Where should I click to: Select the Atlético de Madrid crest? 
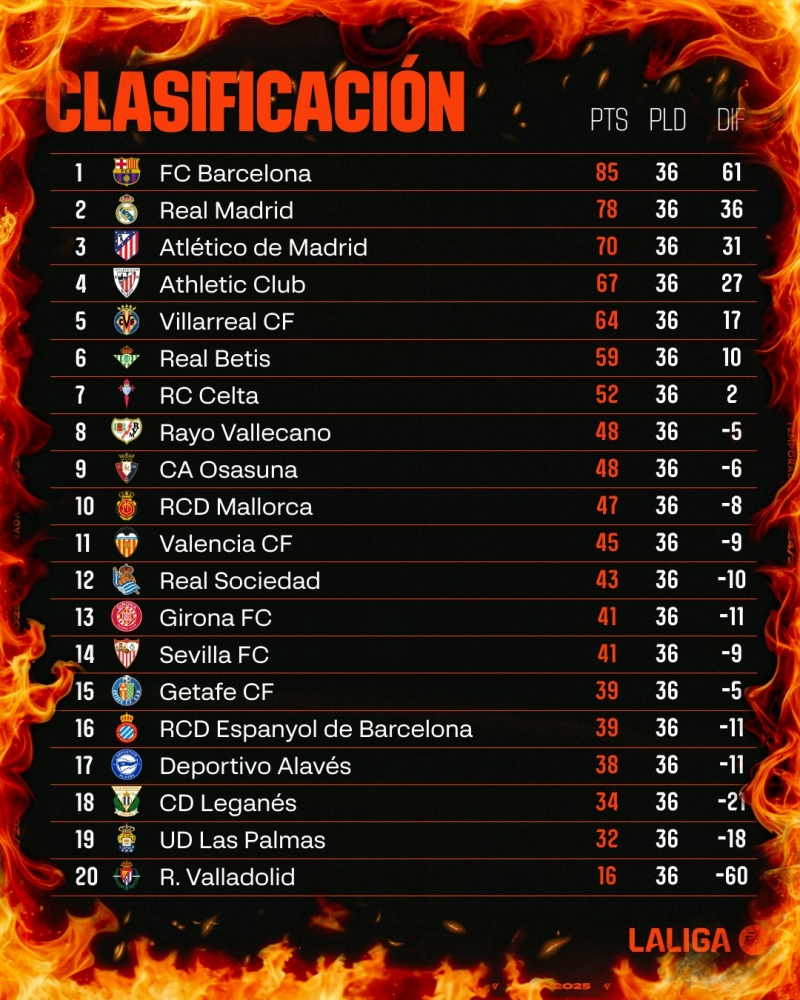[126, 246]
